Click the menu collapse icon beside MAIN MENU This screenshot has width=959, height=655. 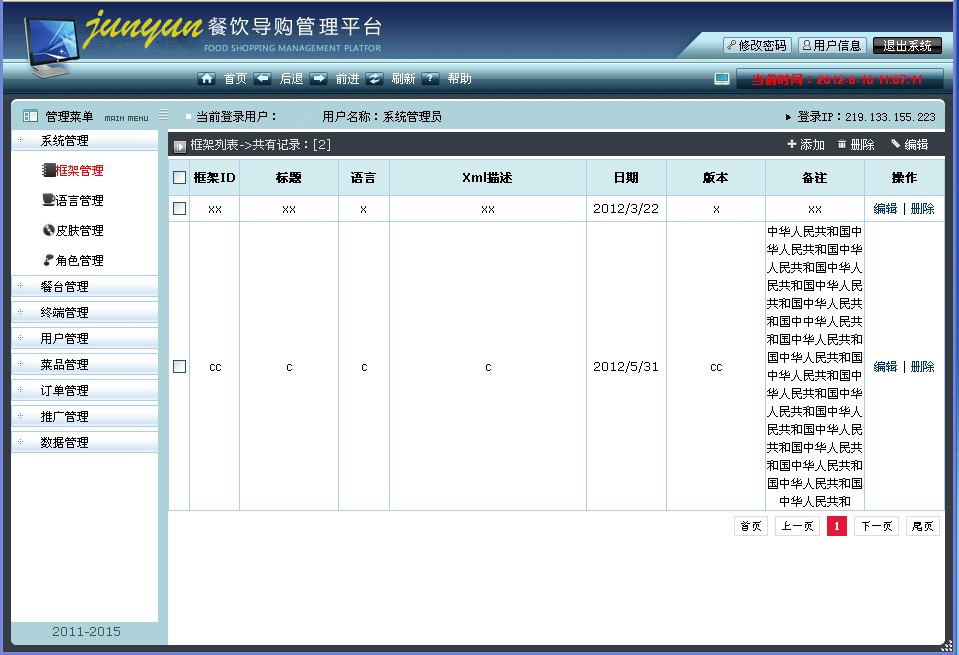point(163,114)
